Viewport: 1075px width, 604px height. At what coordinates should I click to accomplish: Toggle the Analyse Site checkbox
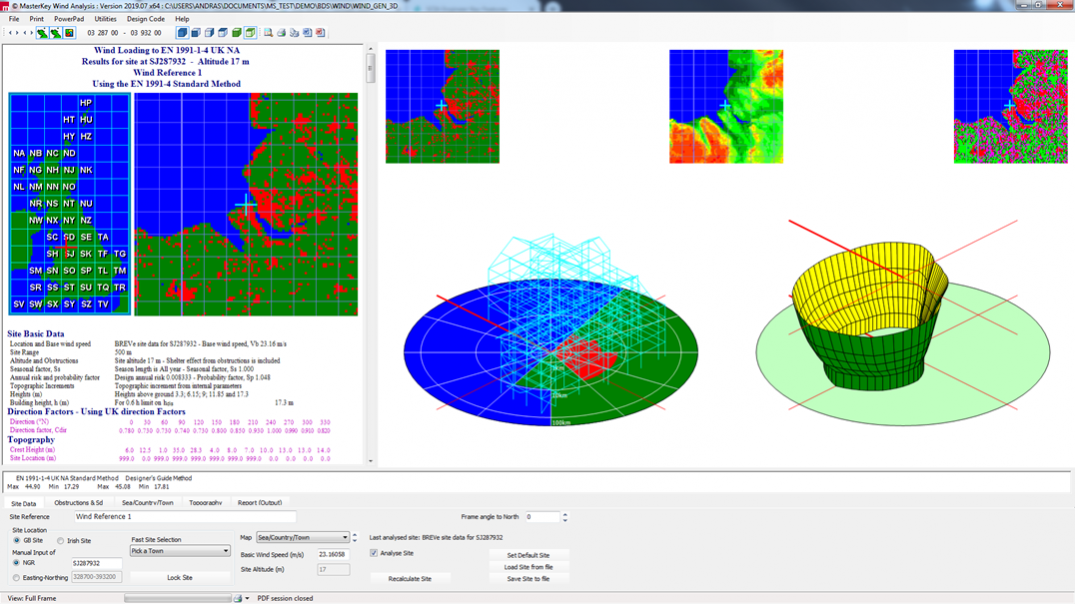tap(374, 553)
